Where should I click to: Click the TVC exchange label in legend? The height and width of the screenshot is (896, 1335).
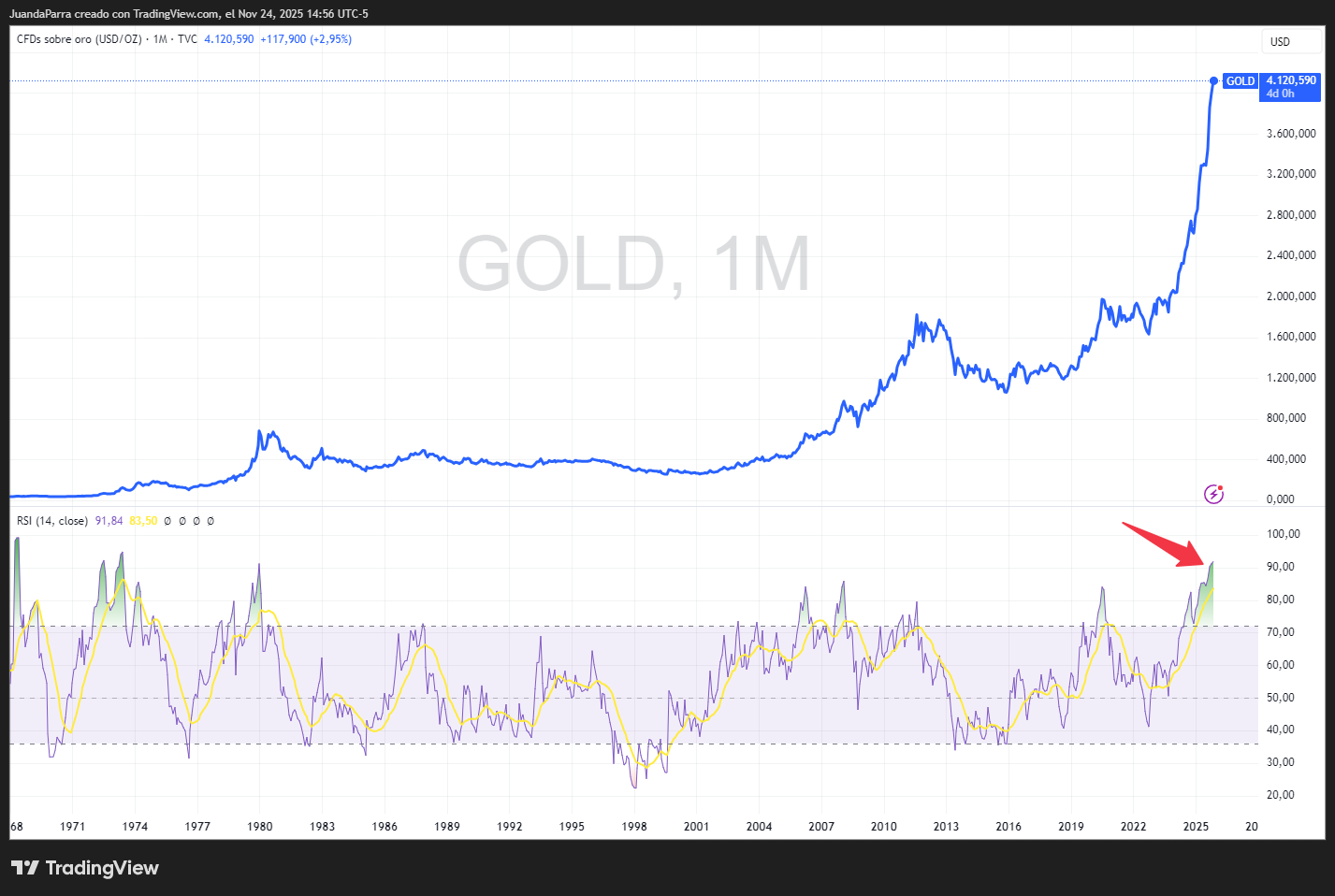pyautogui.click(x=187, y=39)
